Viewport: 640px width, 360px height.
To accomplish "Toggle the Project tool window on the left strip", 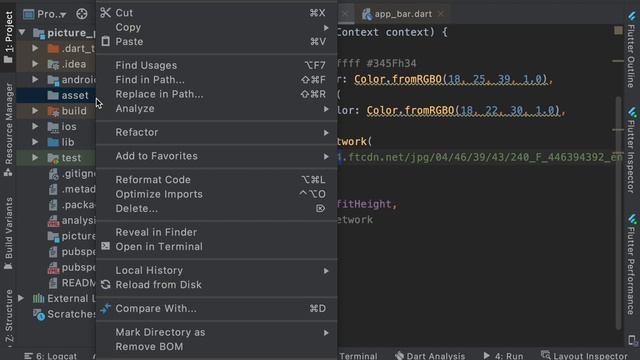I will [x=9, y=37].
